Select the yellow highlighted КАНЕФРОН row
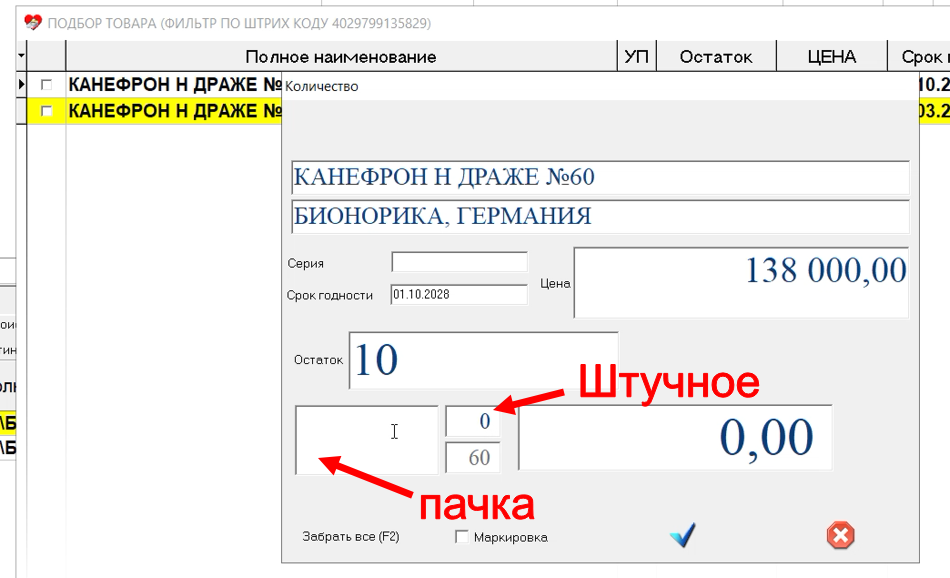 160,110
